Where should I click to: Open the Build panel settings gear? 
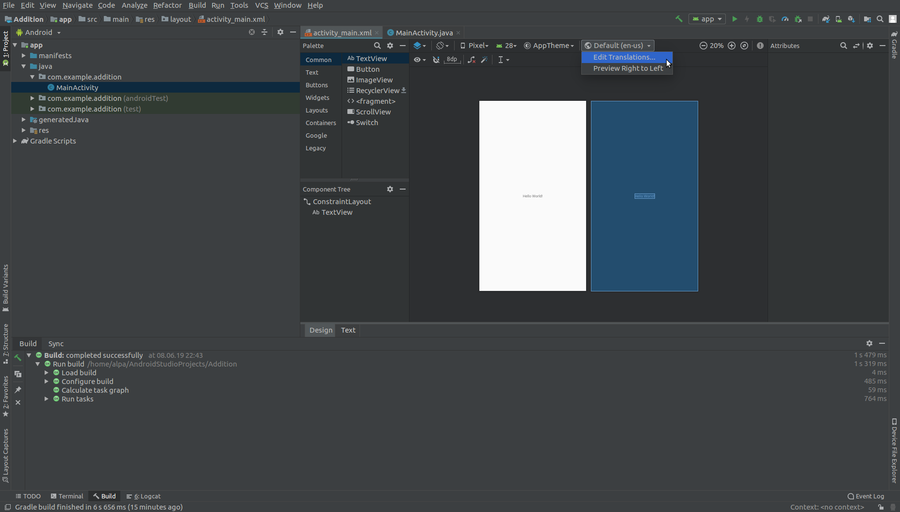tap(869, 343)
